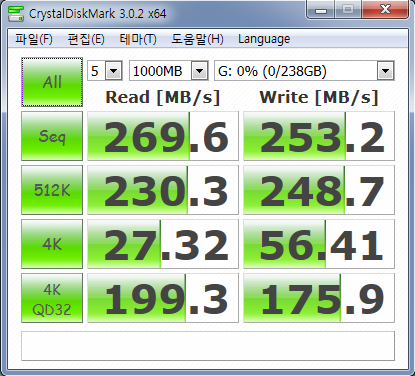Image resolution: width=415 pixels, height=376 pixels.
Task: Click the empty comment text field
Action: [x=208, y=346]
